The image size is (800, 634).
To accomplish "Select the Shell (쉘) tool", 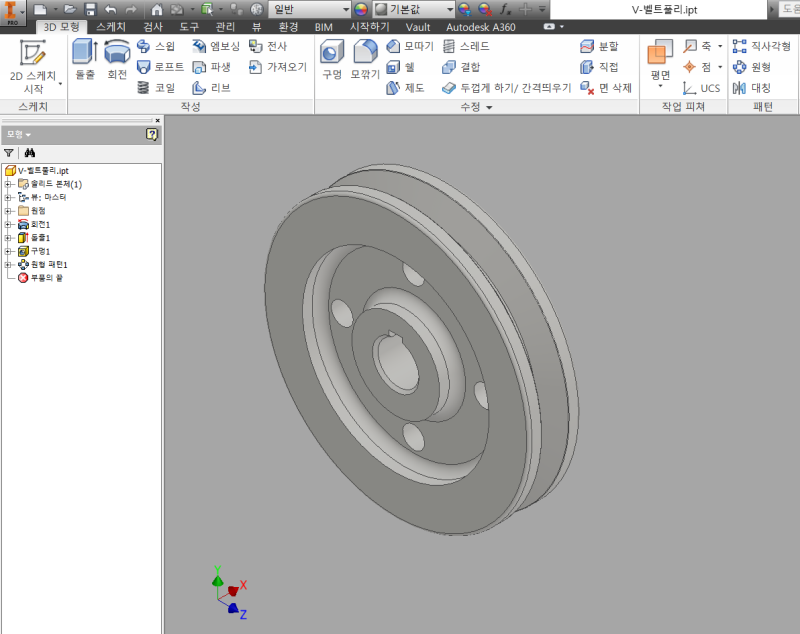I will pos(401,67).
